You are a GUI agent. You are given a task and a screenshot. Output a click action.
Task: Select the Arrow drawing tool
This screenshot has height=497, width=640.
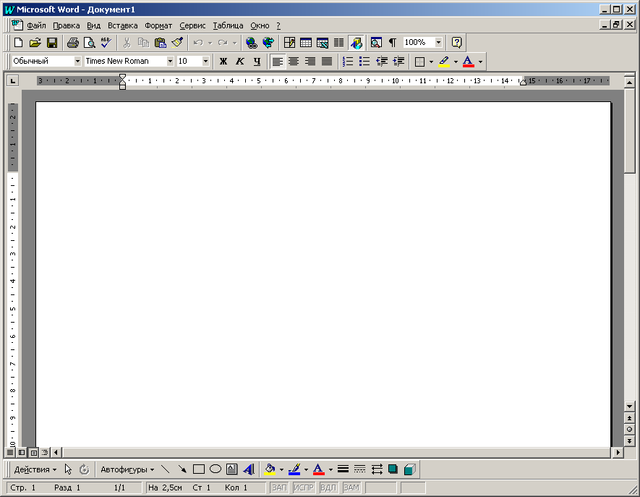click(x=182, y=469)
